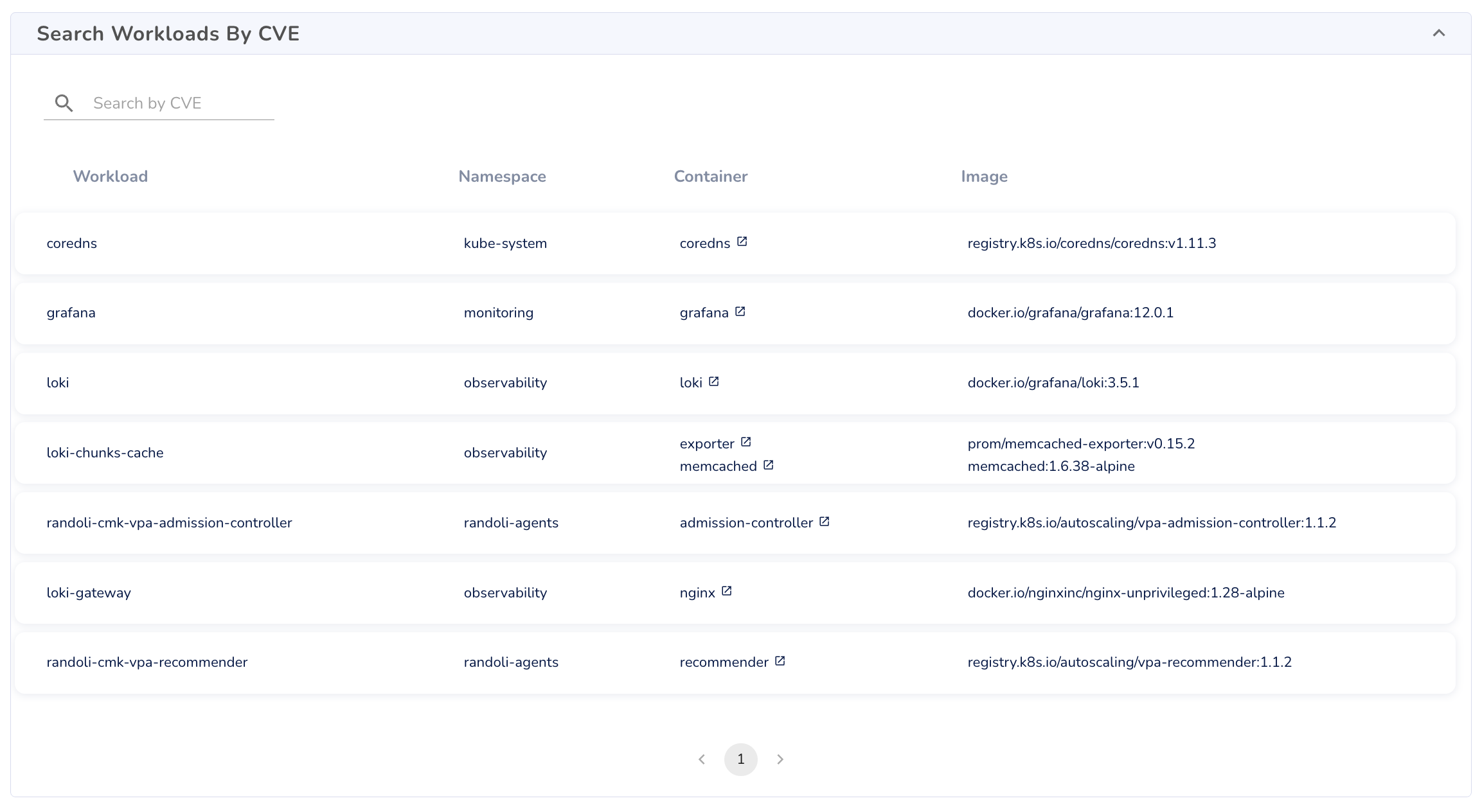Click the Workload column header
The height and width of the screenshot is (812, 1482).
coord(110,177)
